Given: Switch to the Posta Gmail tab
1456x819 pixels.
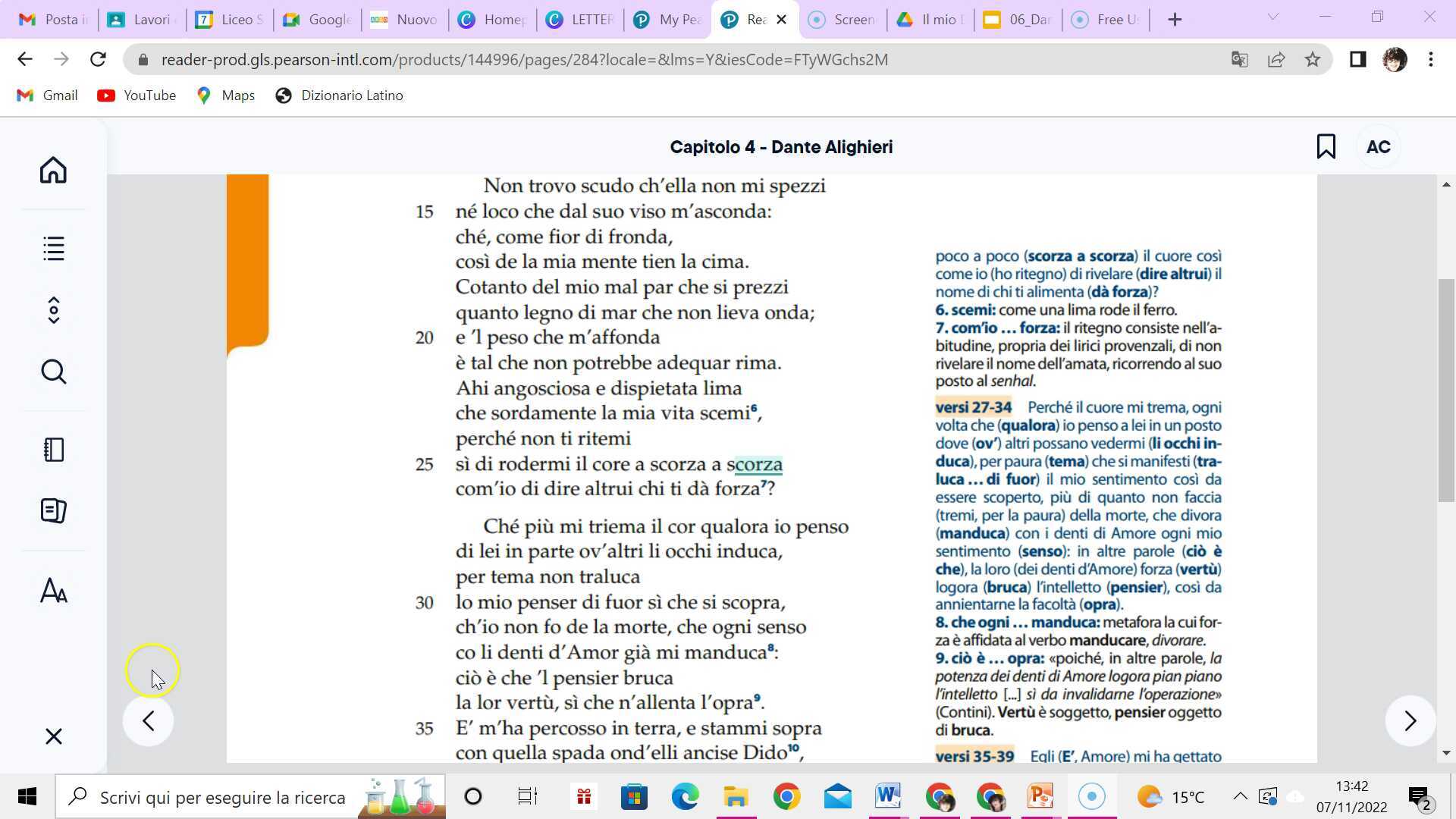Looking at the screenshot, I should click(x=52, y=20).
